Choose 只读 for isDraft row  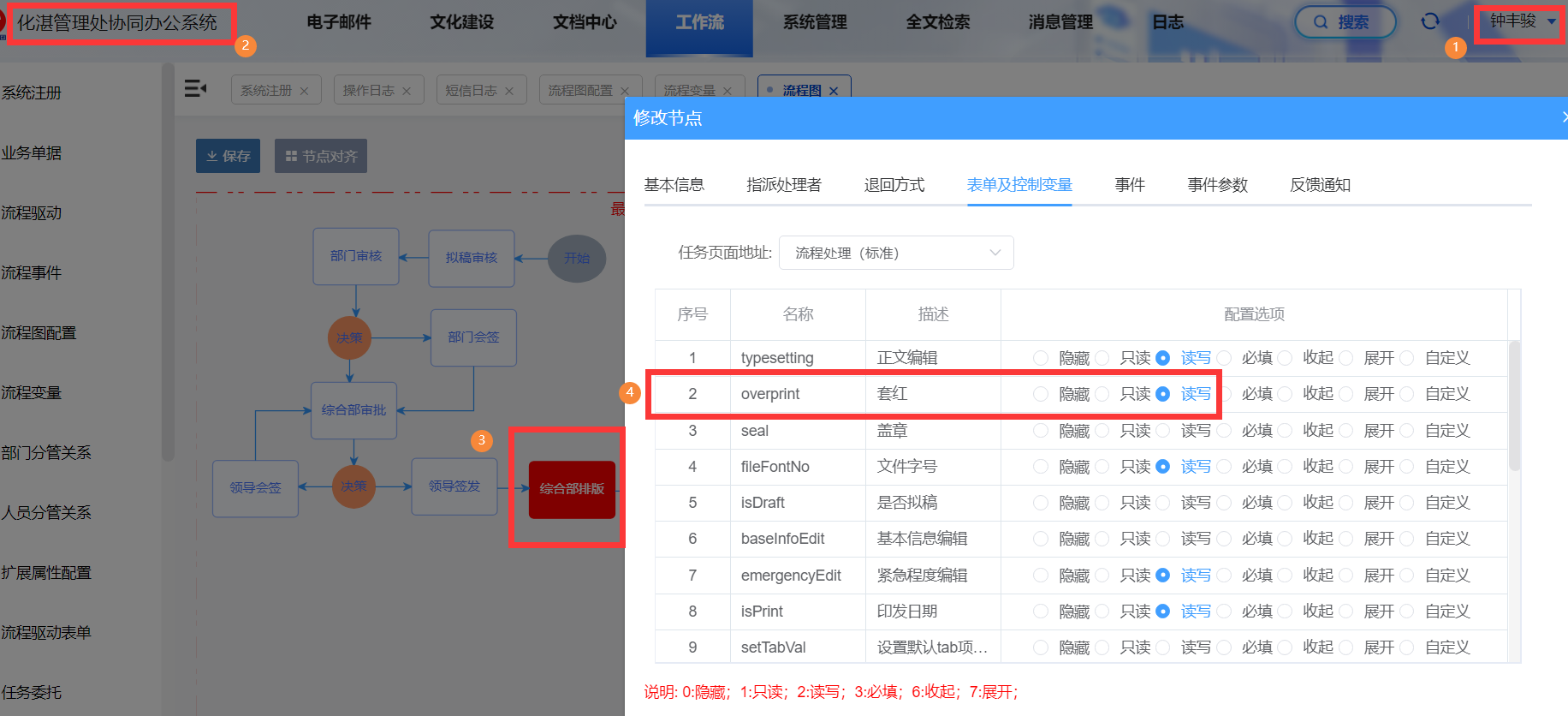pyautogui.click(x=1102, y=503)
